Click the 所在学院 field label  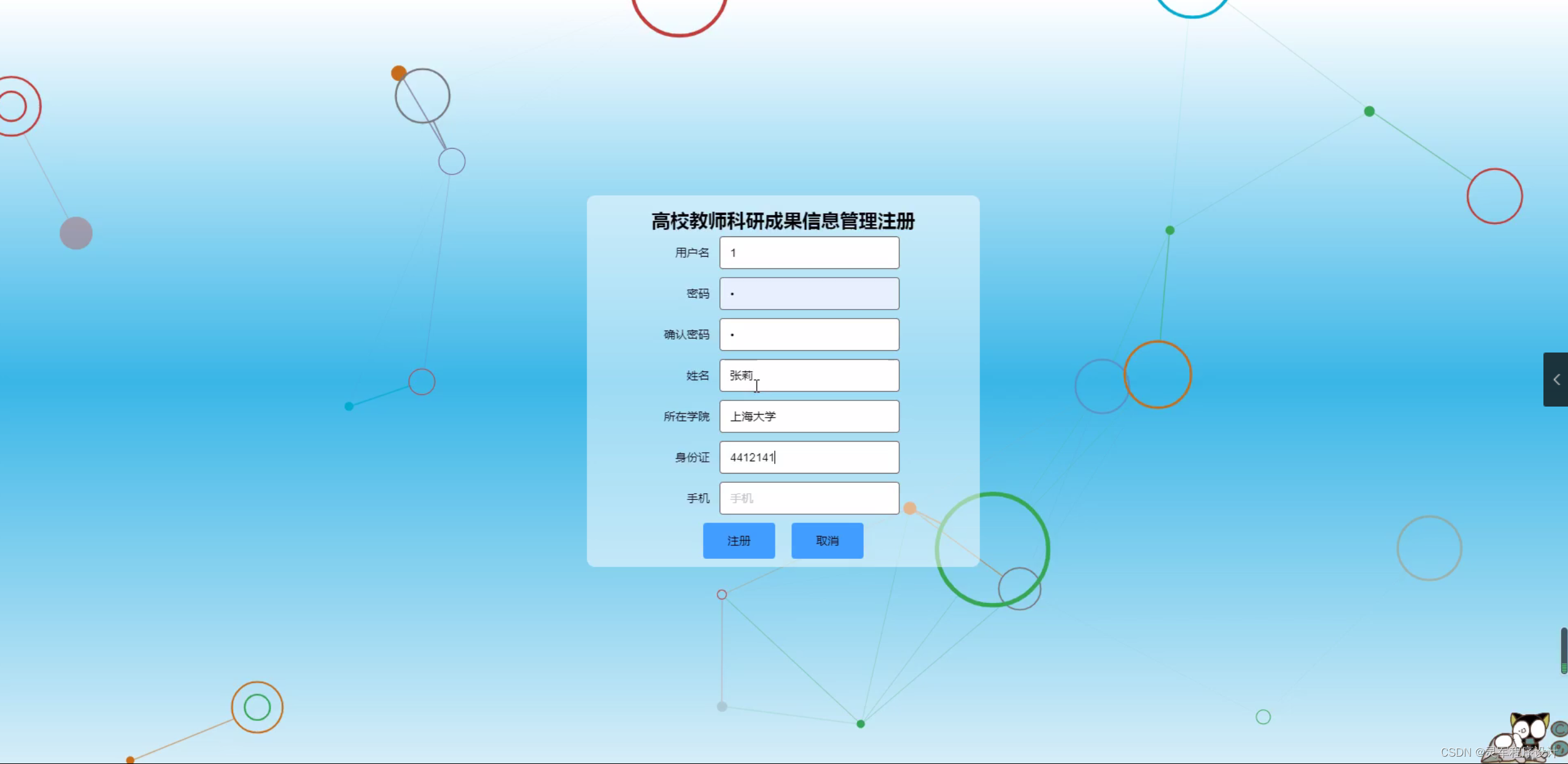click(x=686, y=416)
